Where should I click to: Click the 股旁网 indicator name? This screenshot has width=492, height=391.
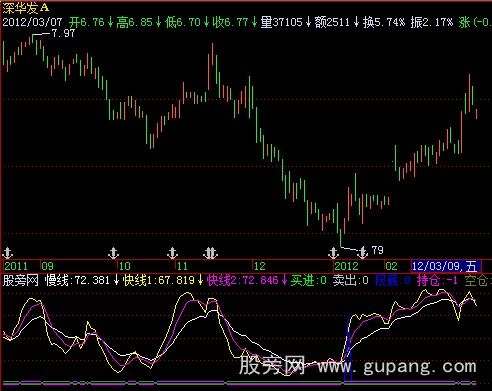21,280
